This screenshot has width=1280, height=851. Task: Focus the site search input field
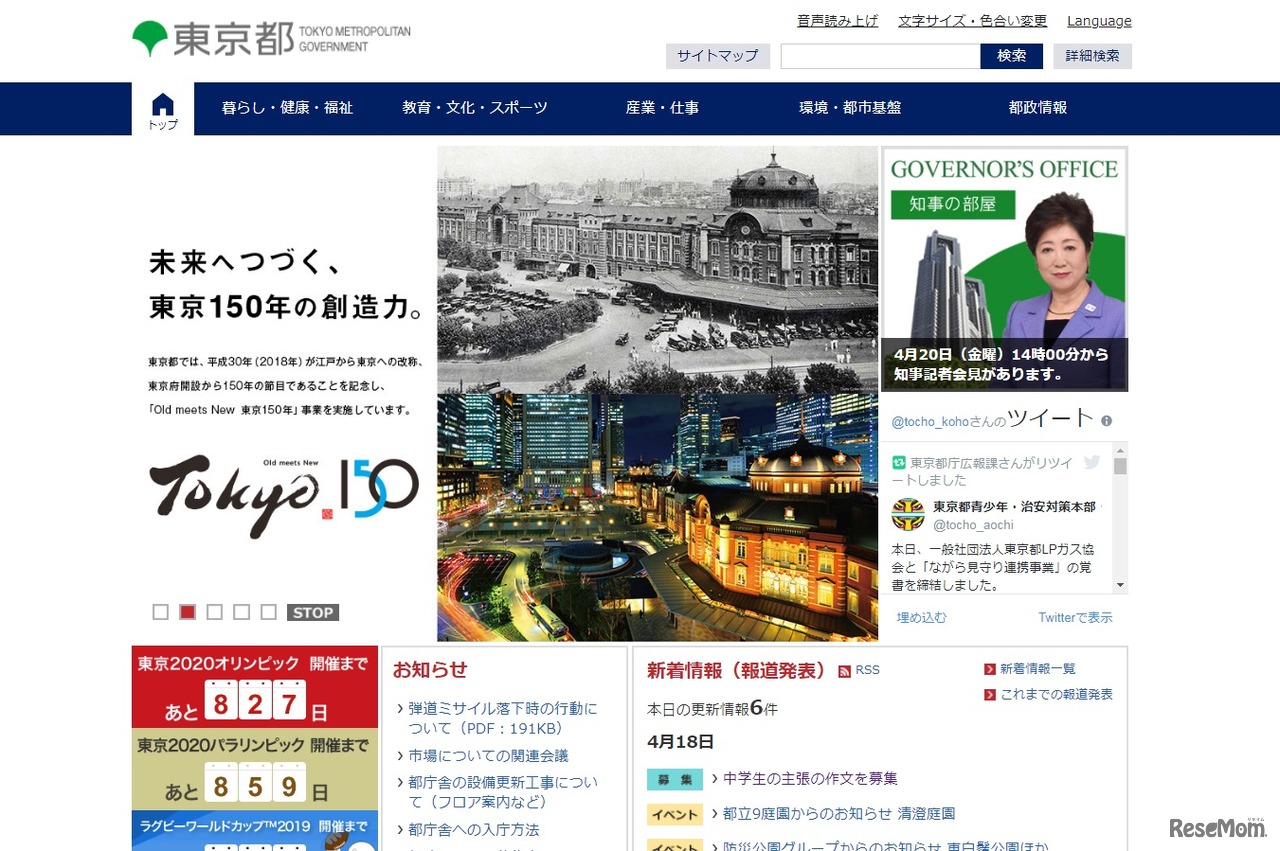tap(880, 56)
